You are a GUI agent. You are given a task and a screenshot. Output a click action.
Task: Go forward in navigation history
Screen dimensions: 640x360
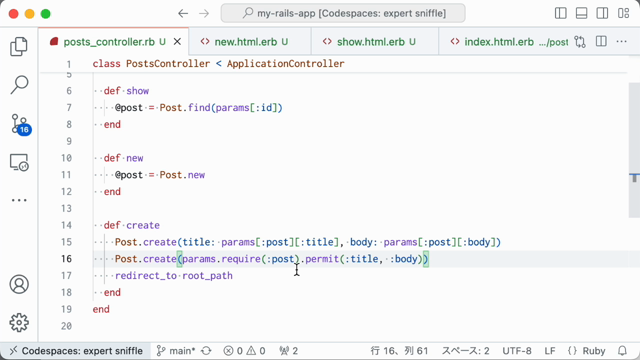pyautogui.click(x=204, y=13)
